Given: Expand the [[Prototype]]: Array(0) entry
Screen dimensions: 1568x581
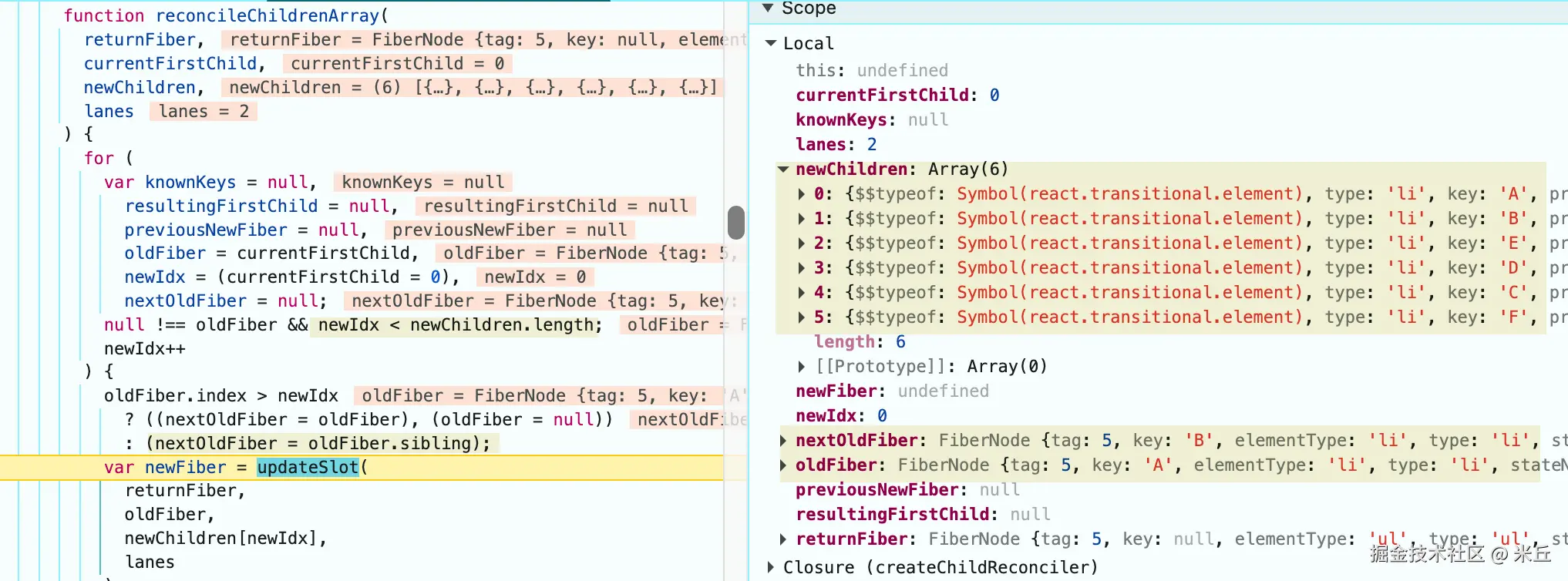Looking at the screenshot, I should pyautogui.click(x=802, y=366).
